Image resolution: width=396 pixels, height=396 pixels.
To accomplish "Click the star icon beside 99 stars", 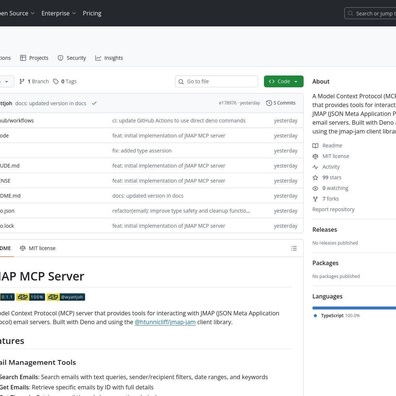I will click(x=315, y=177).
